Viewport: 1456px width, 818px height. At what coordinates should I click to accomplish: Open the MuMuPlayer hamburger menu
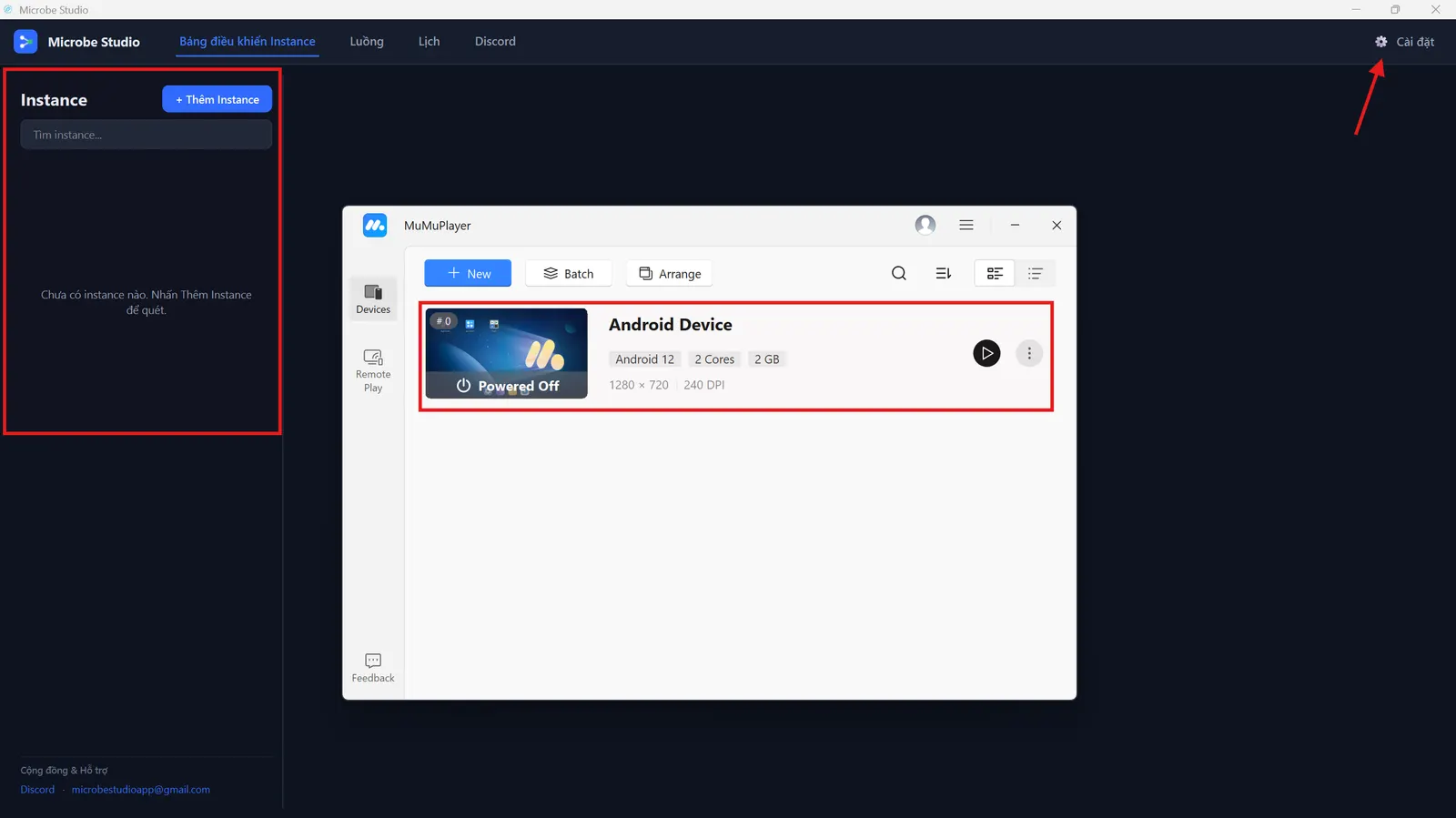(966, 225)
